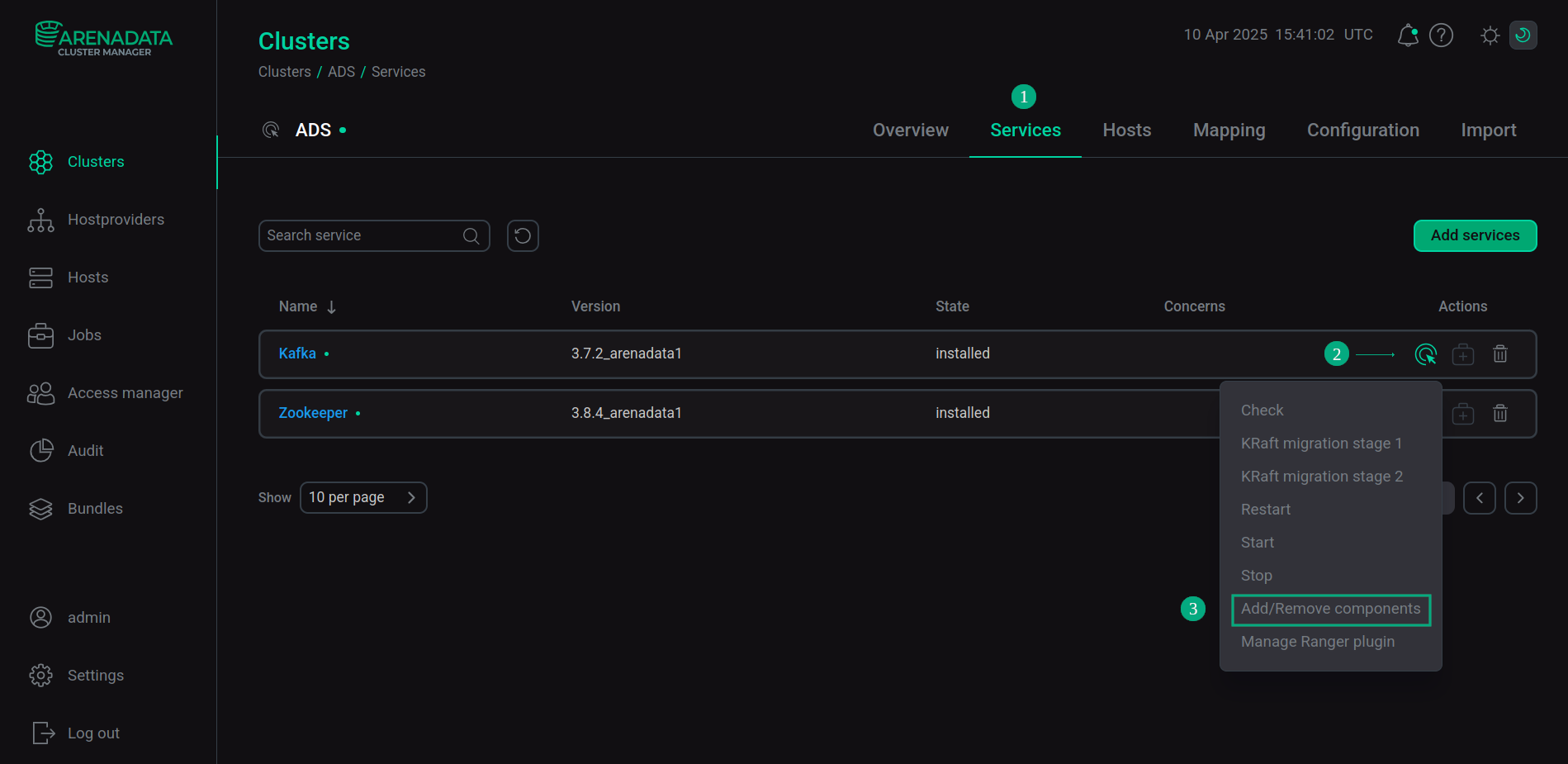Click the Kafka installed state cell
Image resolution: width=1568 pixels, height=764 pixels.
(963, 354)
